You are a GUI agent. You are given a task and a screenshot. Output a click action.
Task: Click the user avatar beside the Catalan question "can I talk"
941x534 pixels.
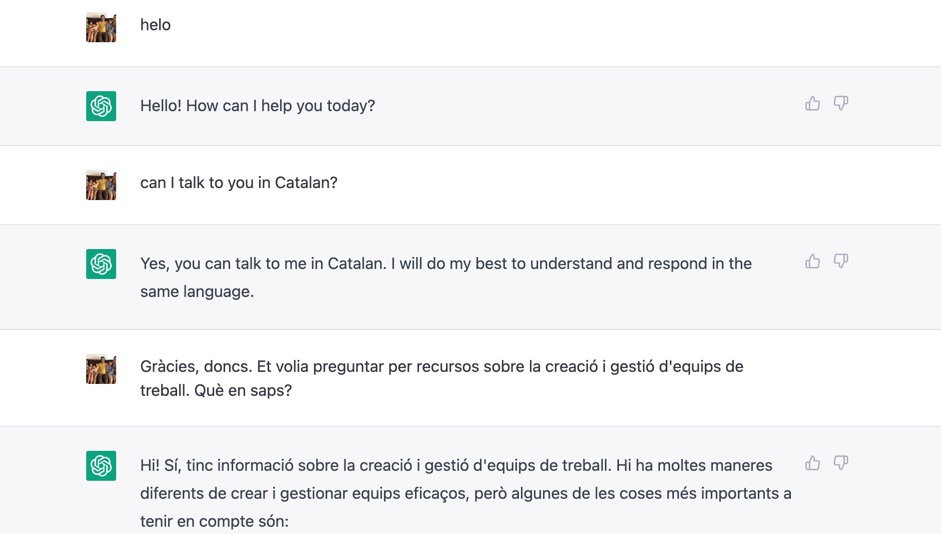tap(101, 185)
